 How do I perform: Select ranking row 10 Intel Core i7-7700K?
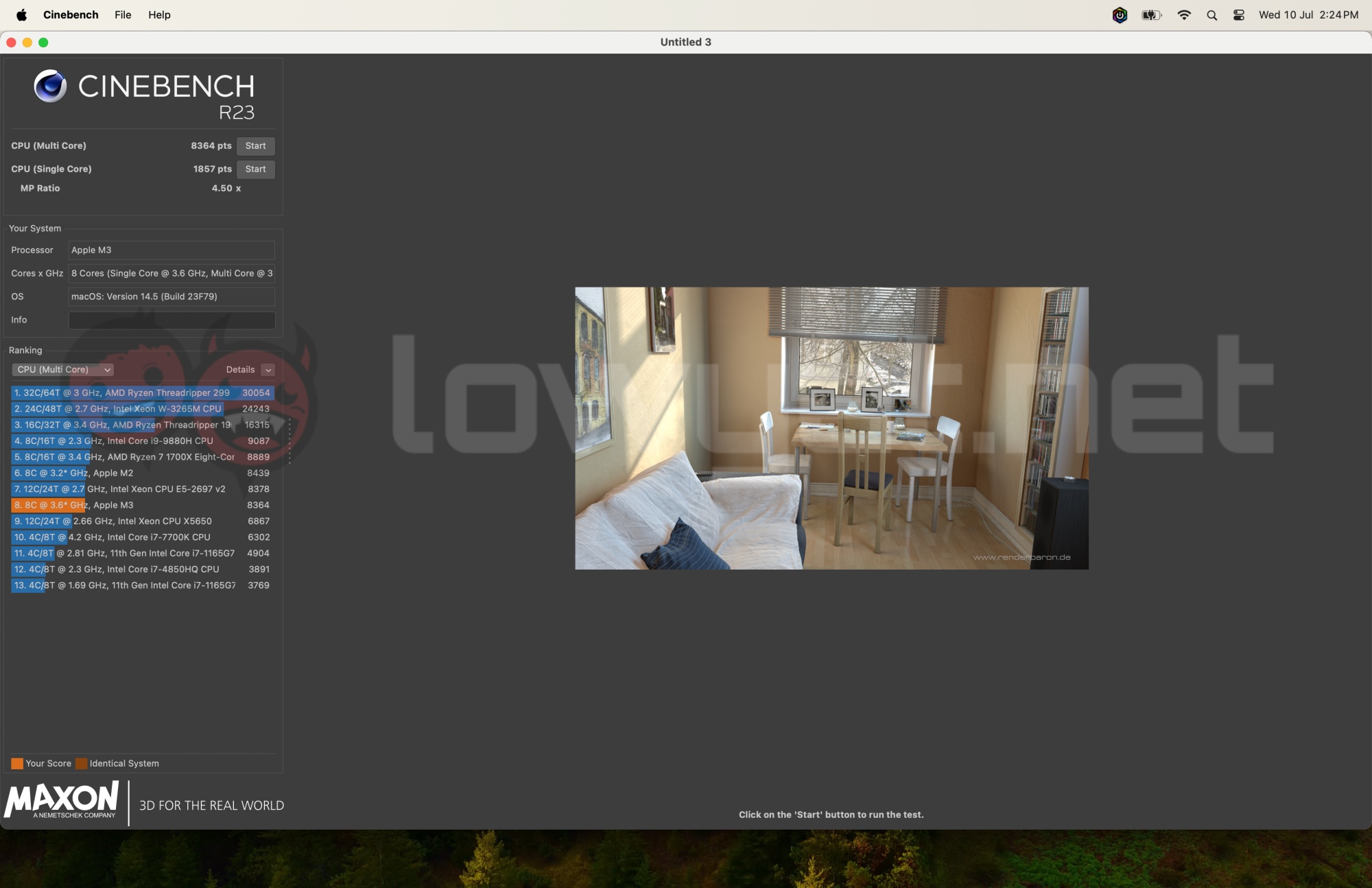(143, 537)
